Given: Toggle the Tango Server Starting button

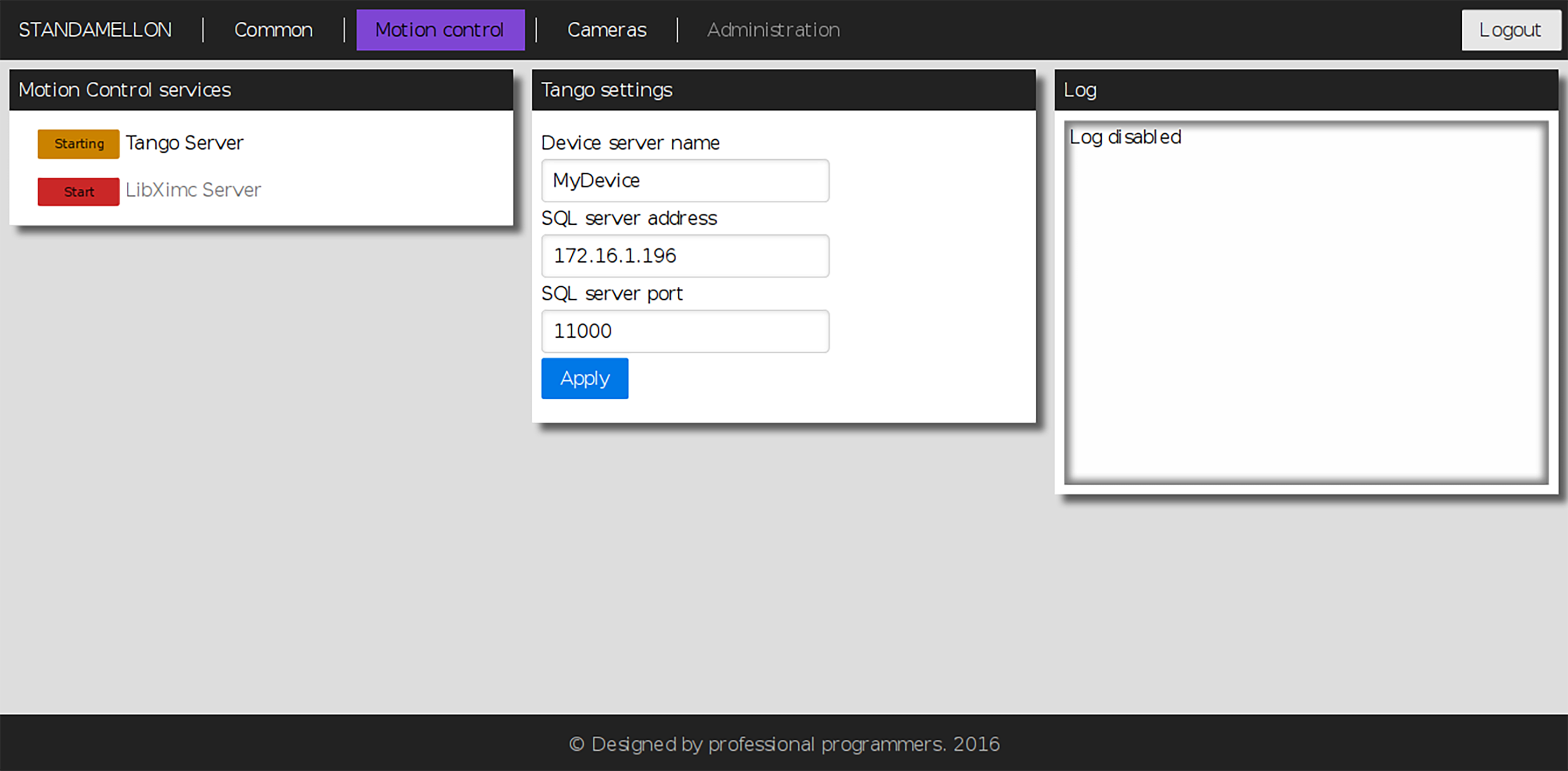Looking at the screenshot, I should [x=79, y=144].
